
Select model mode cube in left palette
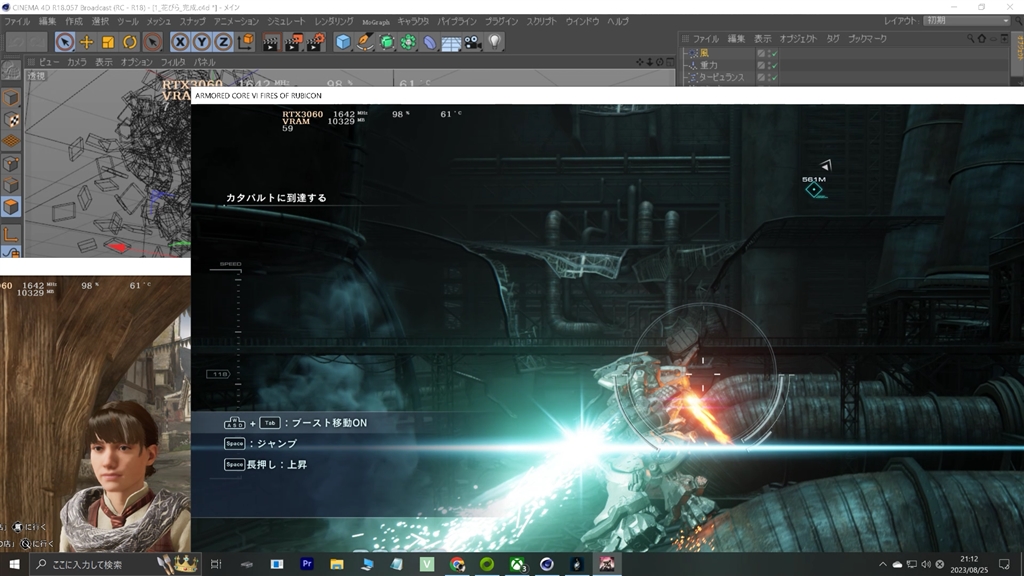[x=10, y=98]
